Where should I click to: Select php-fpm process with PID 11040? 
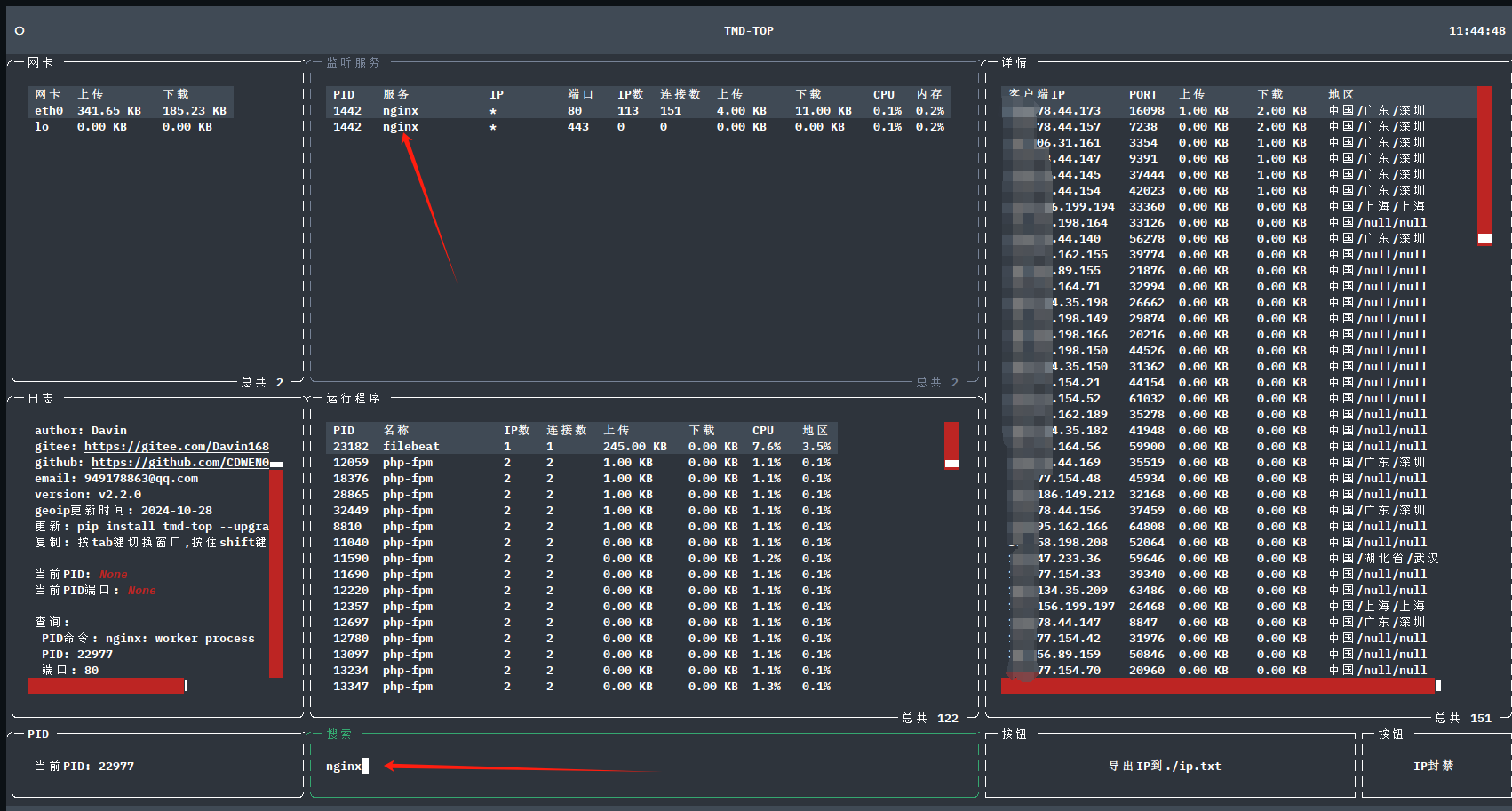click(x=582, y=543)
